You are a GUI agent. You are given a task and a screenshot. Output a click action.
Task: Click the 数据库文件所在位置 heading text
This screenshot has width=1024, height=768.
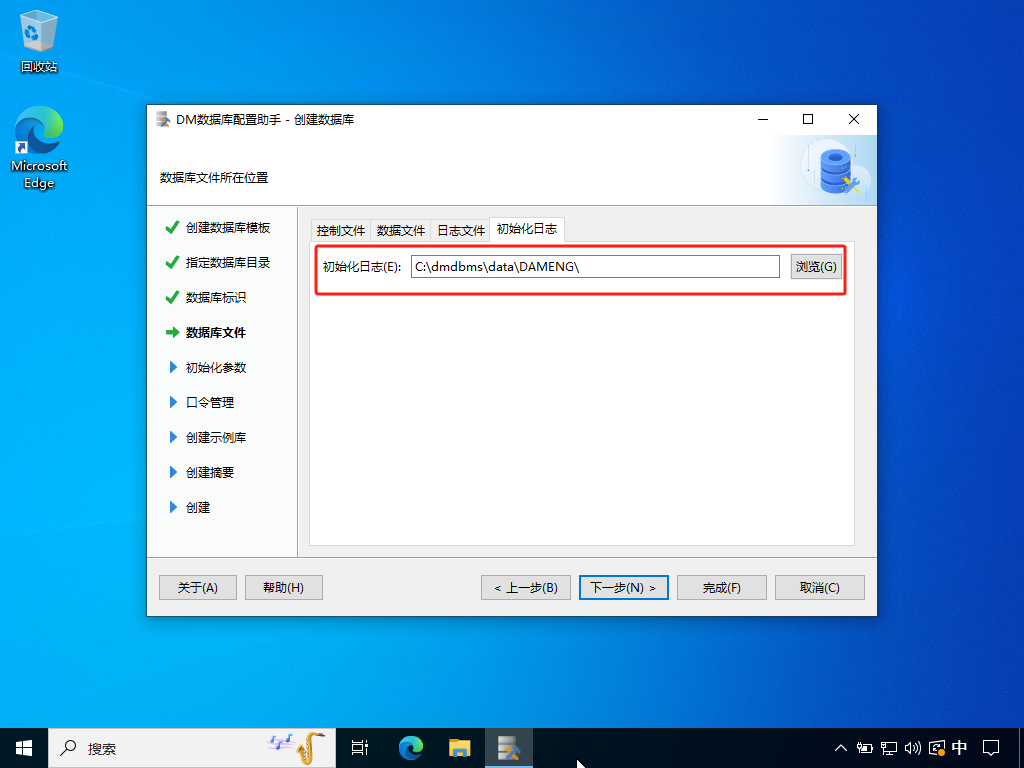[214, 178]
